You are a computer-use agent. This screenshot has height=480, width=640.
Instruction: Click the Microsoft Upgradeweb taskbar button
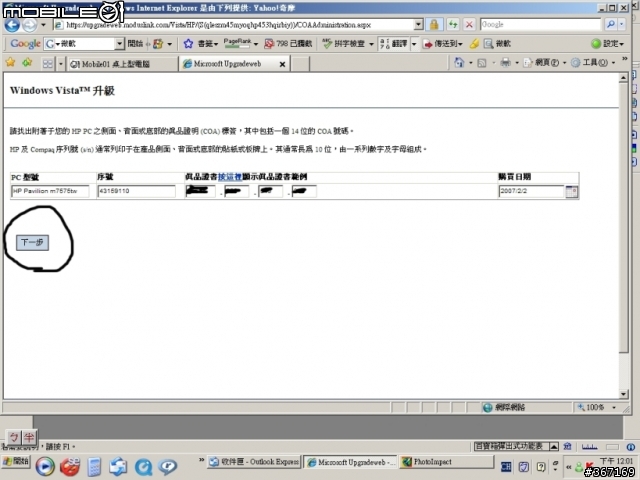[x=350, y=462]
